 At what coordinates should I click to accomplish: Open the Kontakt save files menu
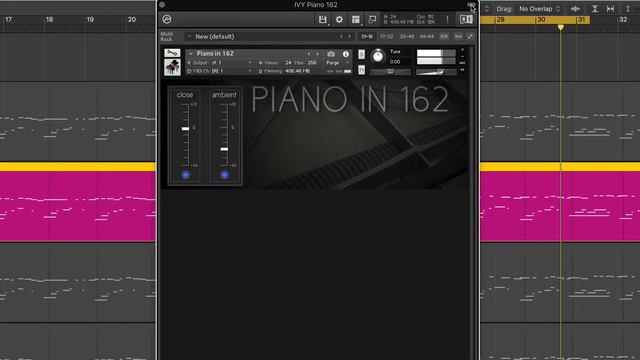click(x=323, y=19)
